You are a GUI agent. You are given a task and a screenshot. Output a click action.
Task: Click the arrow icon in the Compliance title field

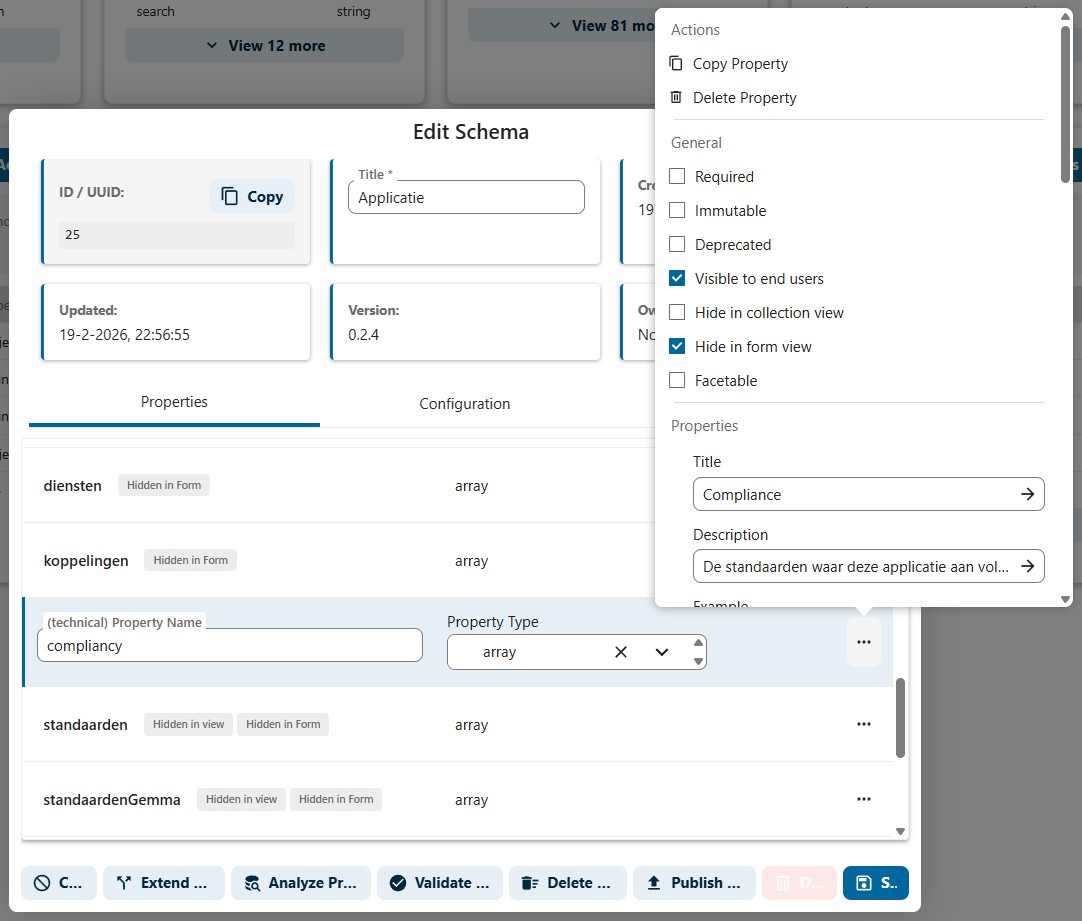(x=1027, y=494)
